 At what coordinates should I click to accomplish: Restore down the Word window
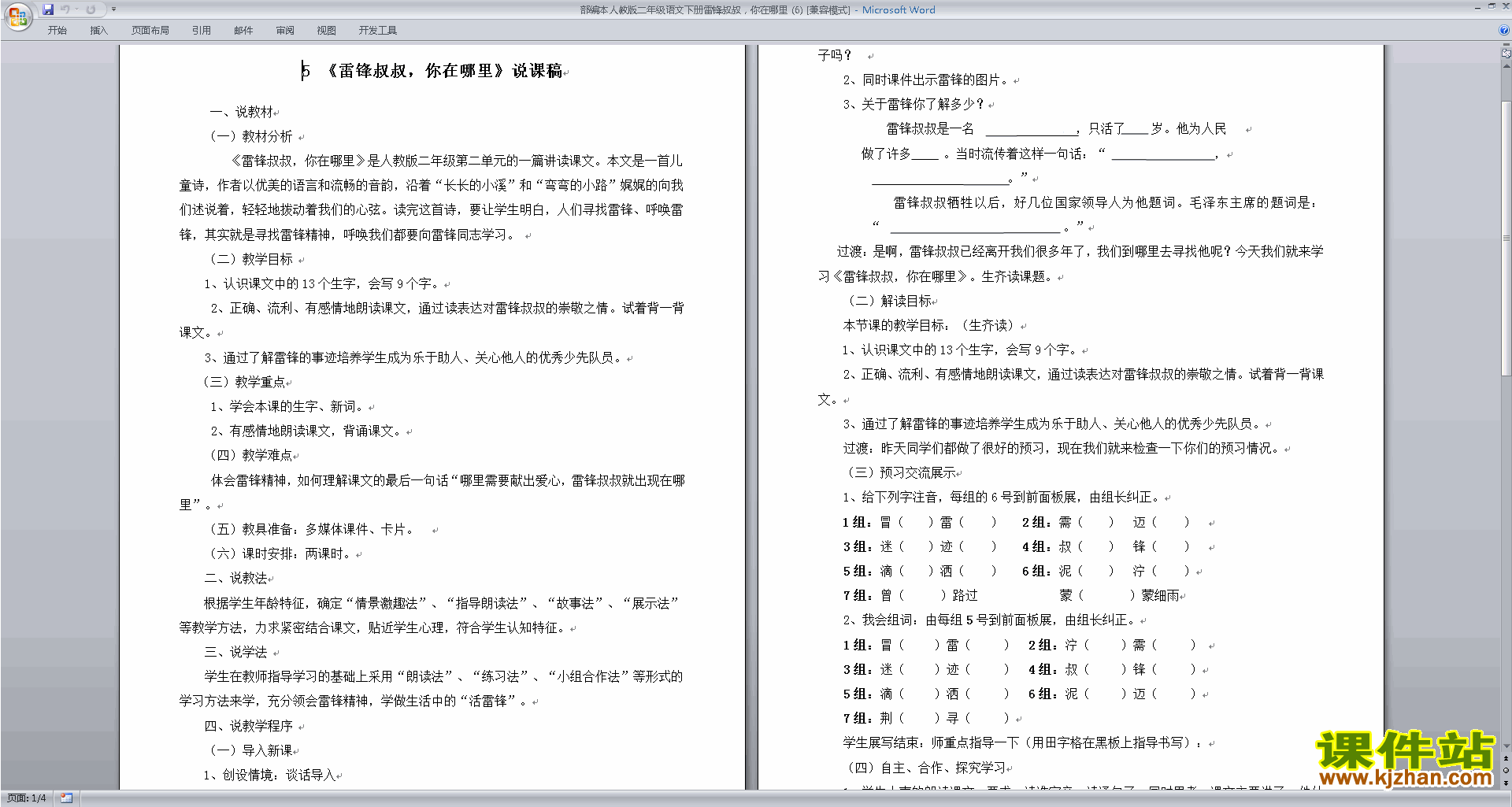(1492, 6)
